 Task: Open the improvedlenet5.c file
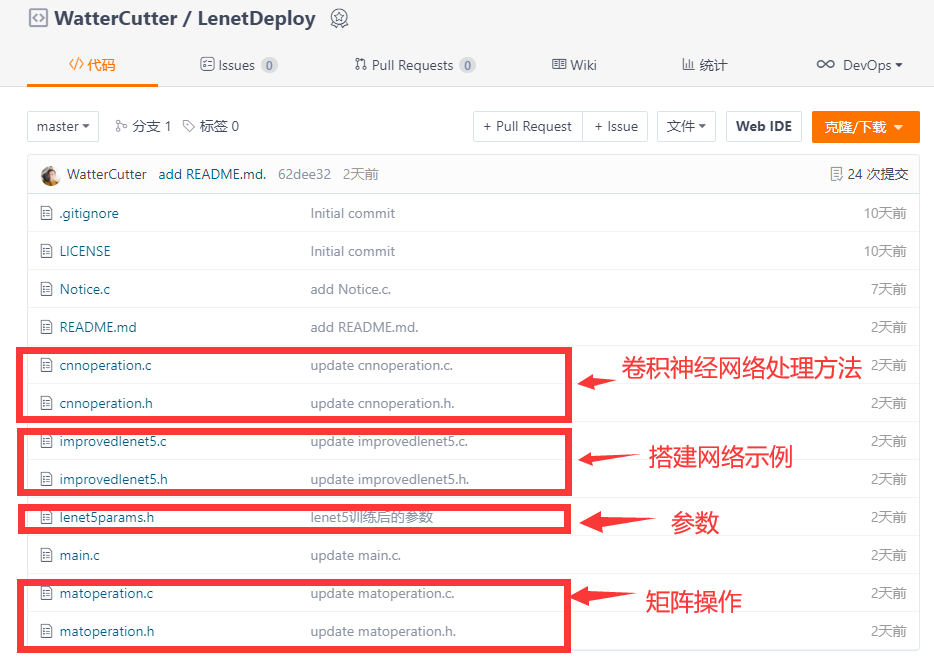pos(113,442)
